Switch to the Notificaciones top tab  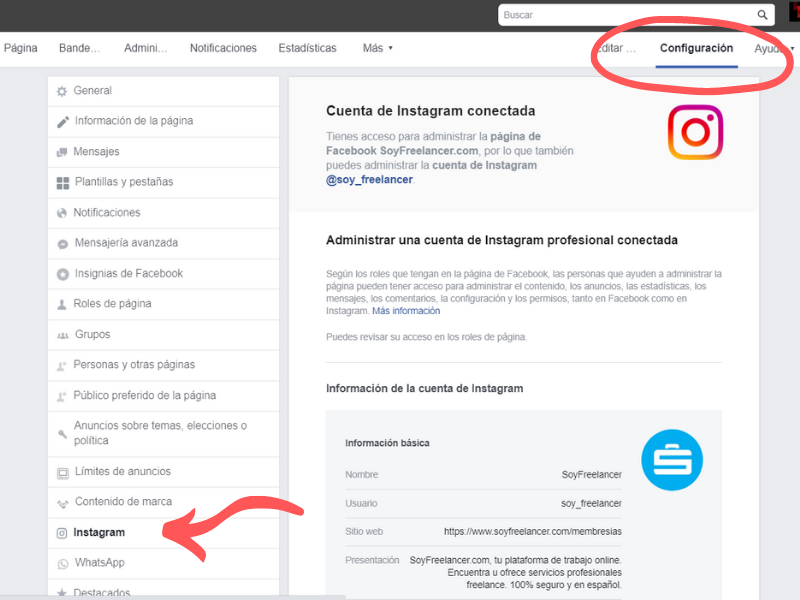pyautogui.click(x=223, y=48)
